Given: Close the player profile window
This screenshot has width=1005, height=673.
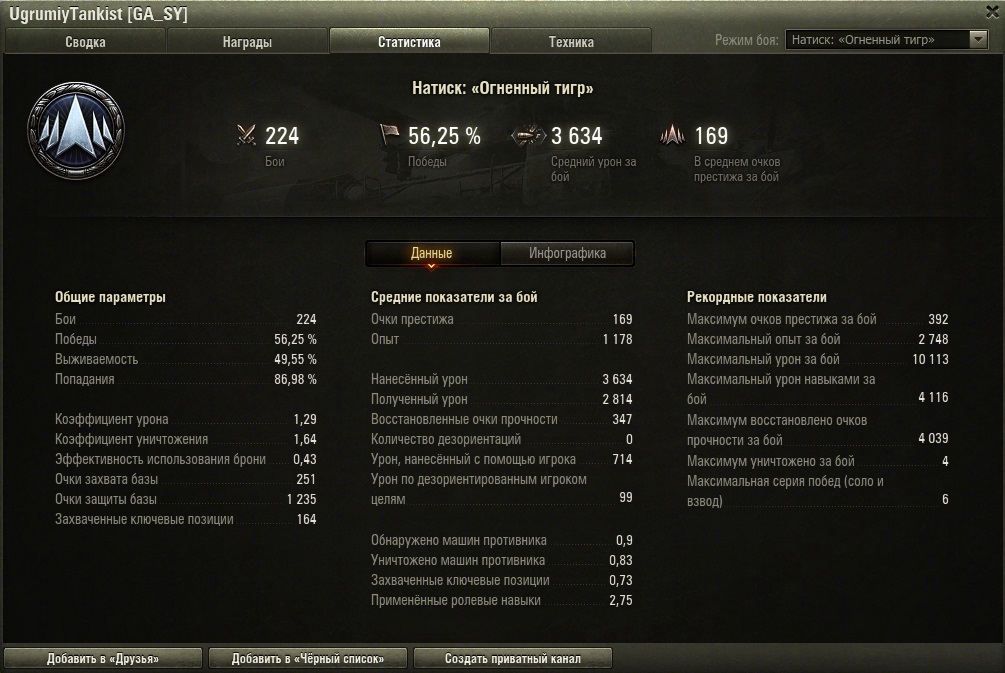Looking at the screenshot, I should pyautogui.click(x=993, y=12).
